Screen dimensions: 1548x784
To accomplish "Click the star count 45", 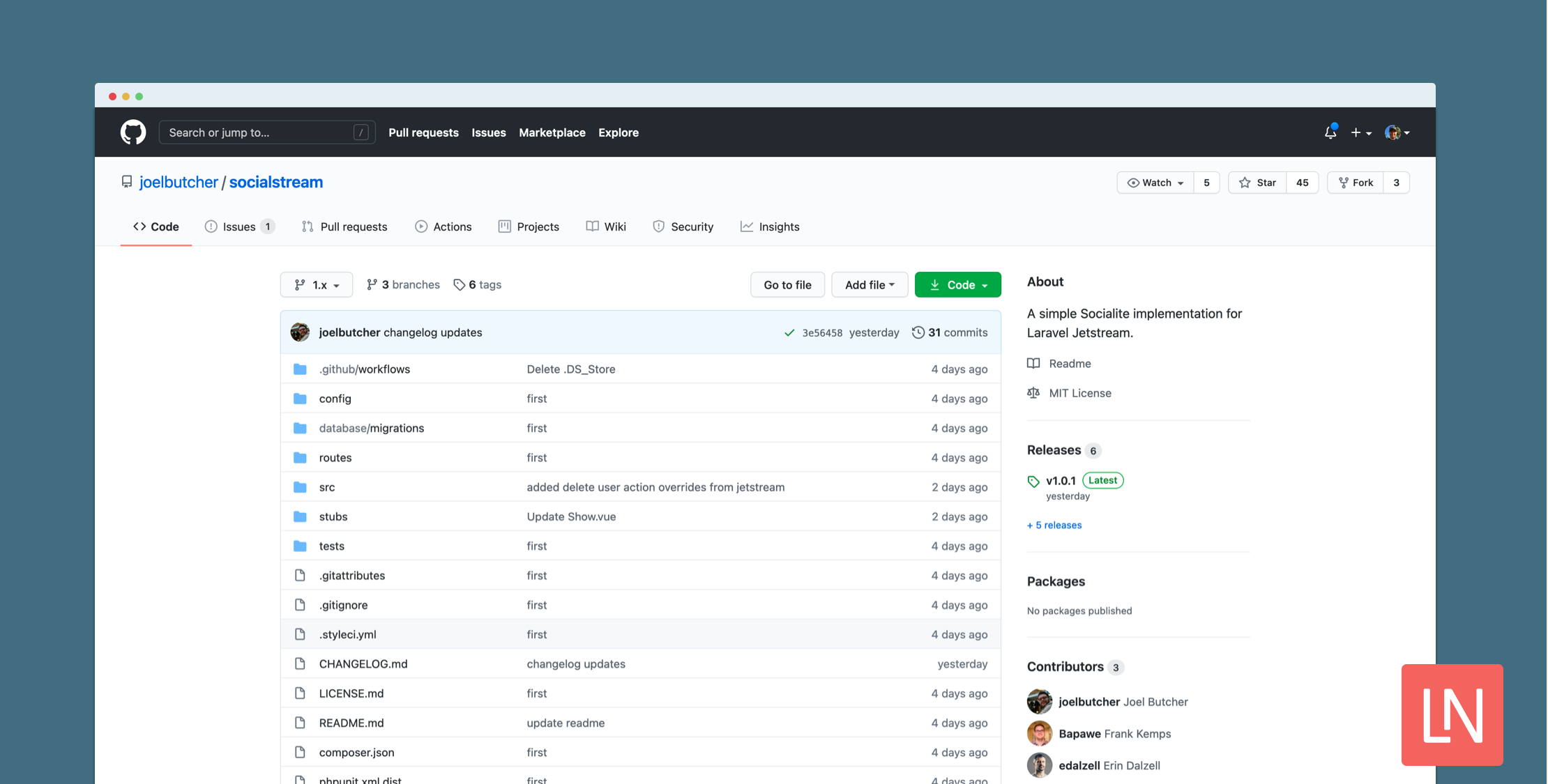I will pos(1302,183).
